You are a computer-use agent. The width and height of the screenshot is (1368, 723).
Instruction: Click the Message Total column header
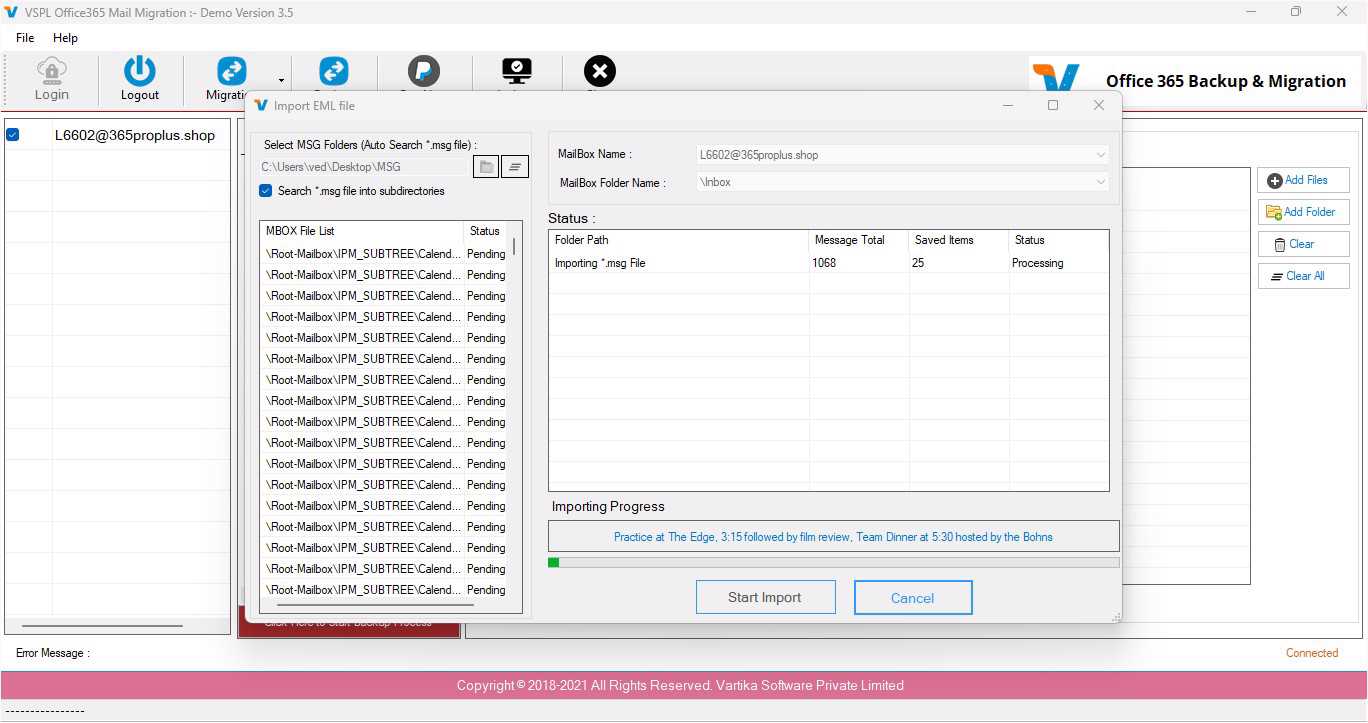pyautogui.click(x=859, y=240)
